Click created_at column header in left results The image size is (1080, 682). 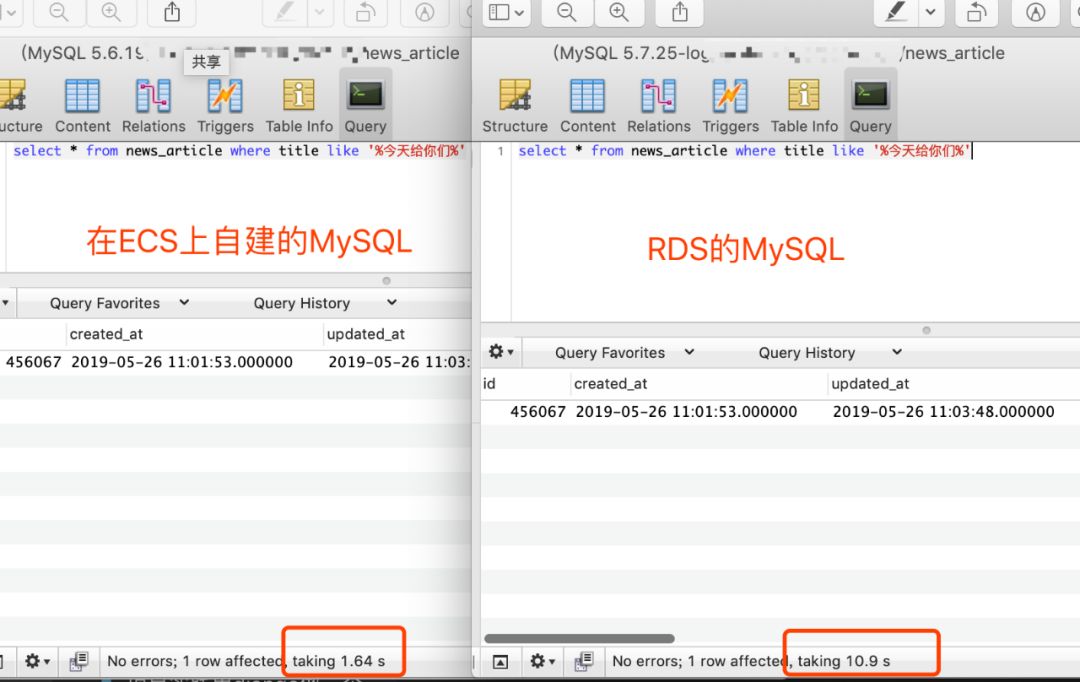(x=194, y=334)
